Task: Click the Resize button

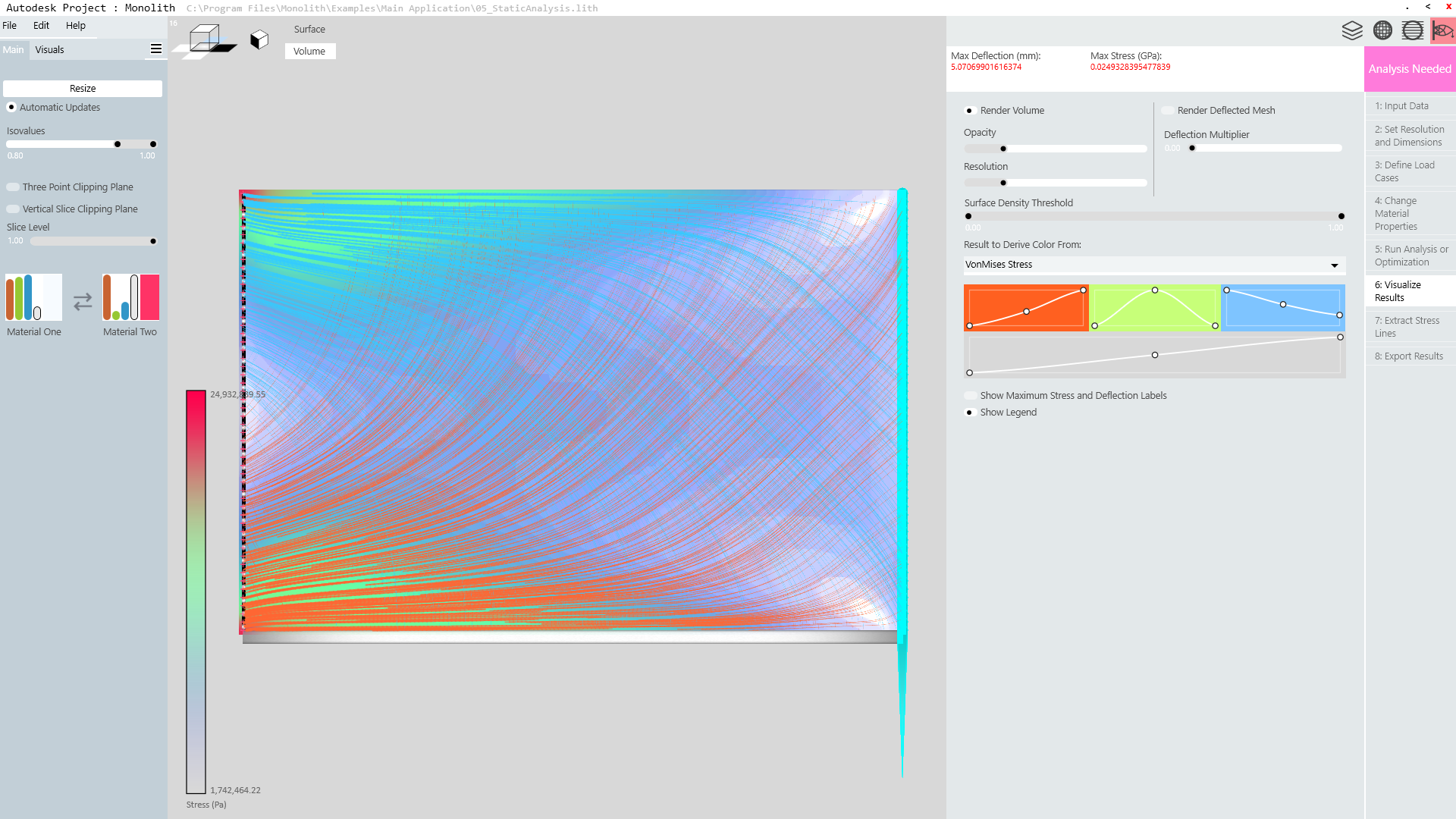Action: (83, 89)
